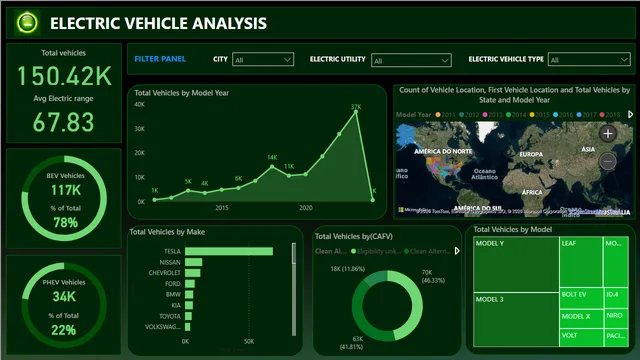Select the NIRO treemap tile
This screenshot has width=640, height=360.
pos(616,319)
